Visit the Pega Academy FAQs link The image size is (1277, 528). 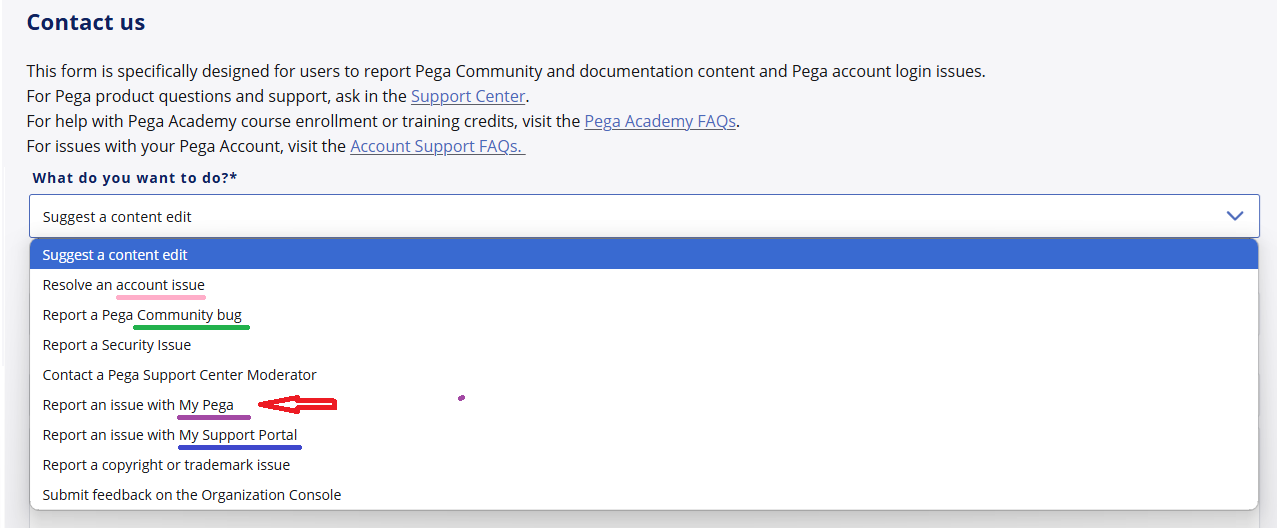[x=660, y=121]
